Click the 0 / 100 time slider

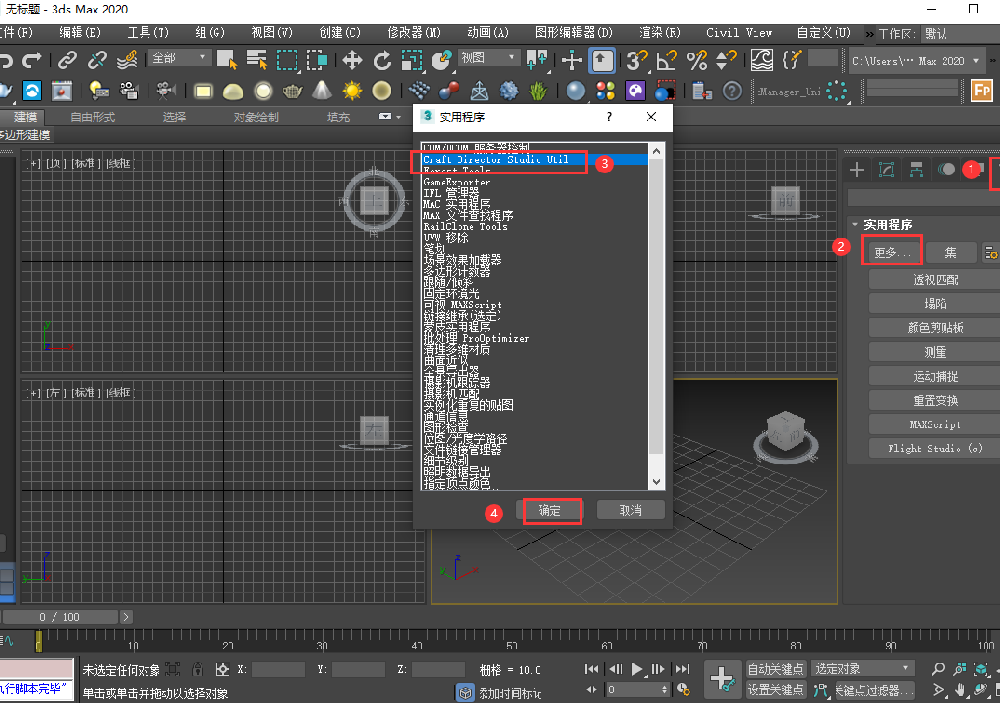pyautogui.click(x=60, y=617)
